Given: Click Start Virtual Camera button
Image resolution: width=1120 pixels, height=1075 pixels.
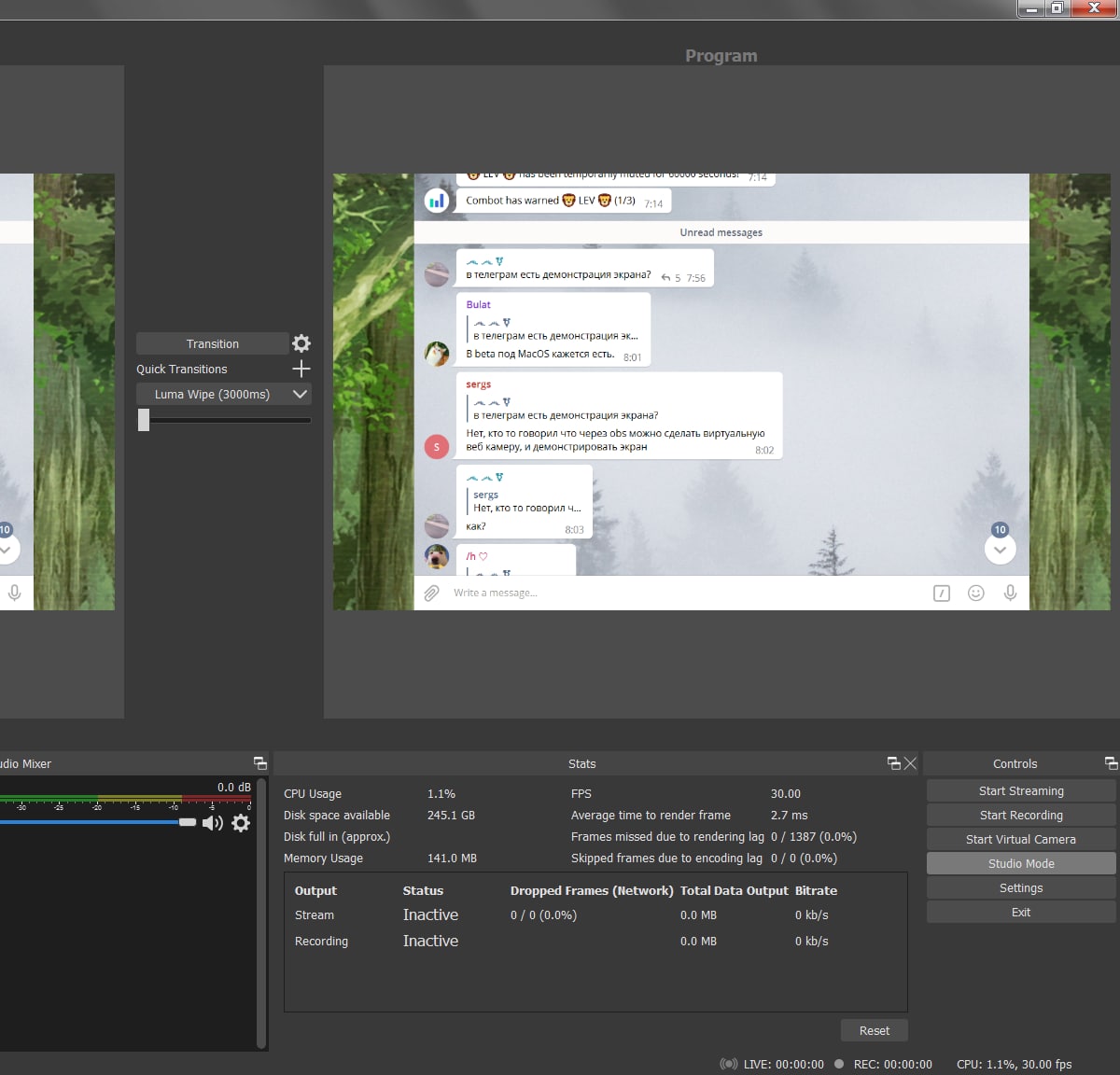Looking at the screenshot, I should (1021, 839).
